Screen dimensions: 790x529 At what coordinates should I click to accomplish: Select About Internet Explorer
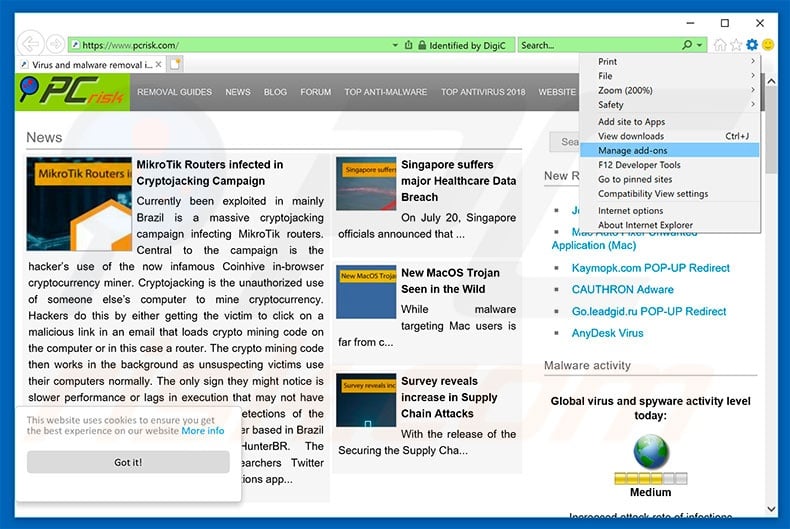coord(670,225)
